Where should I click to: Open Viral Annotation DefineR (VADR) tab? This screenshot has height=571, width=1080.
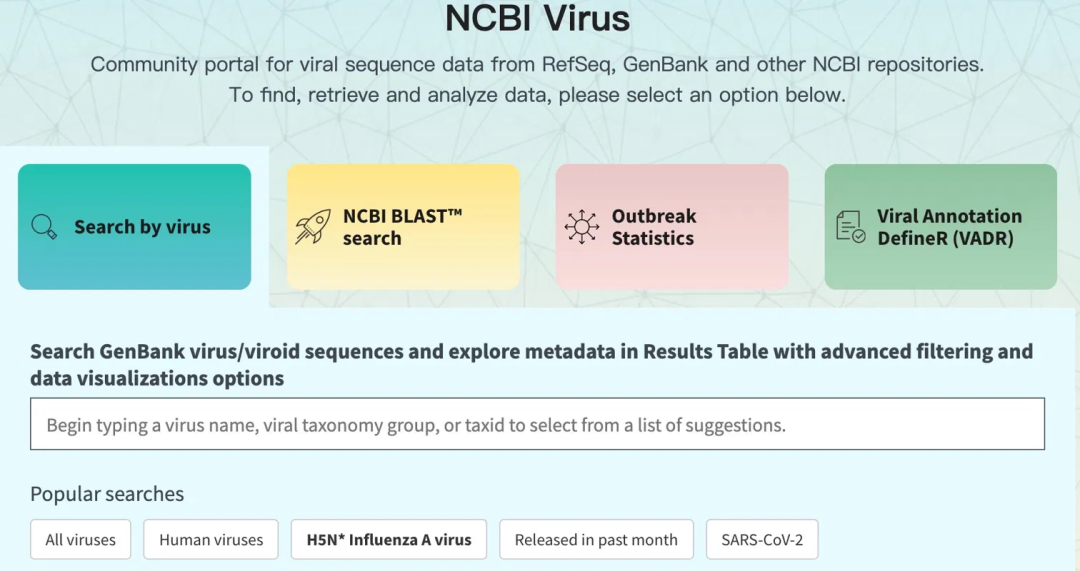click(941, 227)
